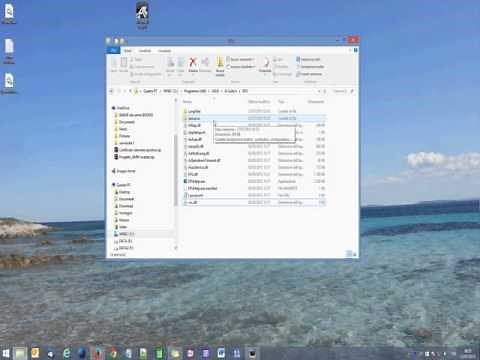Click into the Explorer search field
The height and width of the screenshot is (360, 480).
343,91
